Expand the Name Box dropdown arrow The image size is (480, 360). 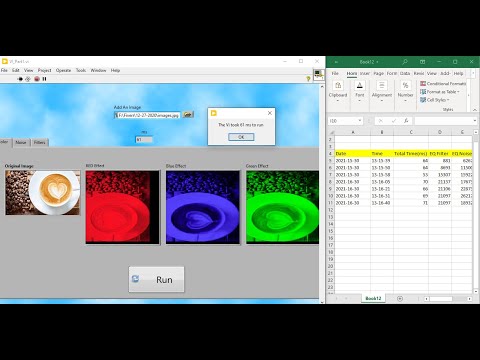click(x=360, y=121)
